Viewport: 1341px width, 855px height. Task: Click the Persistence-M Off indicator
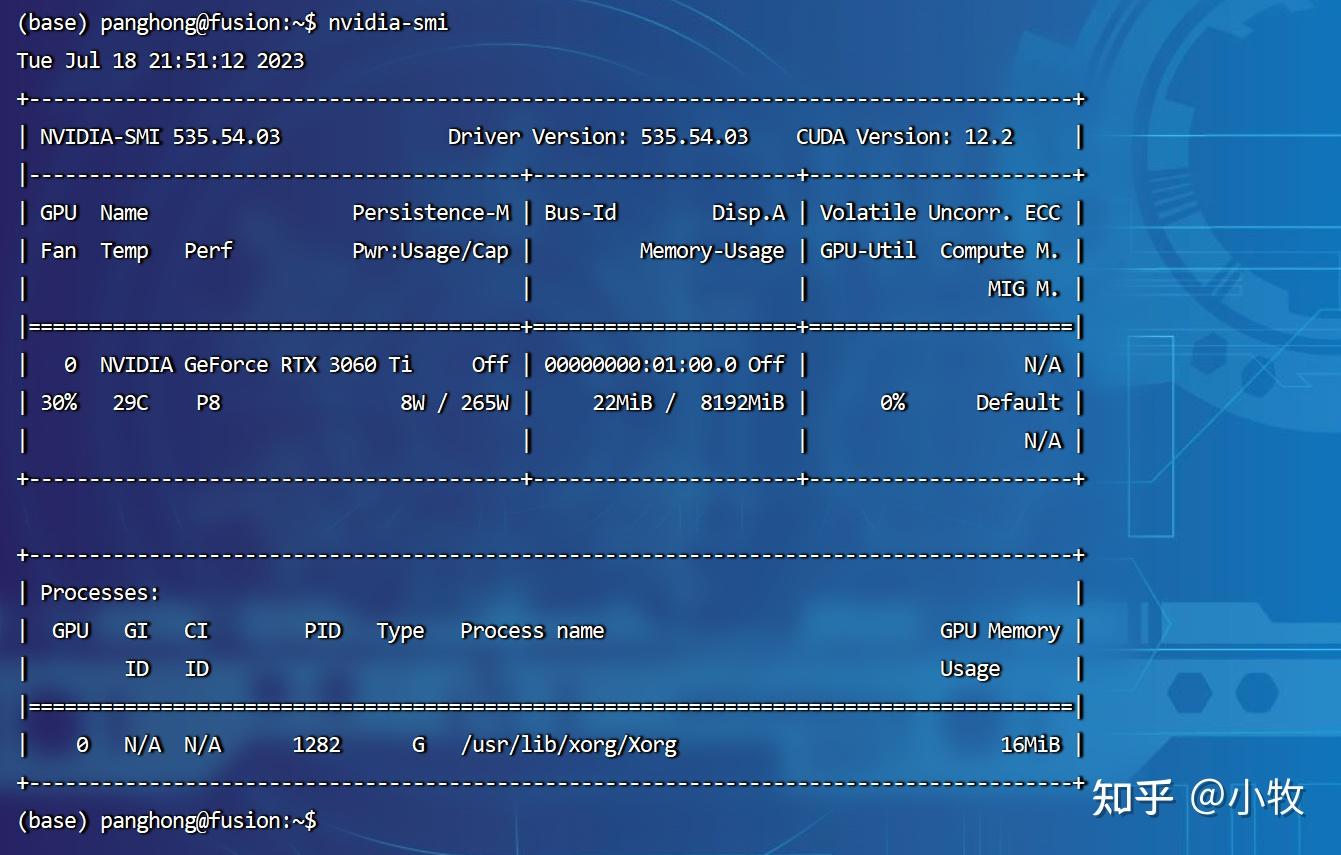(489, 364)
